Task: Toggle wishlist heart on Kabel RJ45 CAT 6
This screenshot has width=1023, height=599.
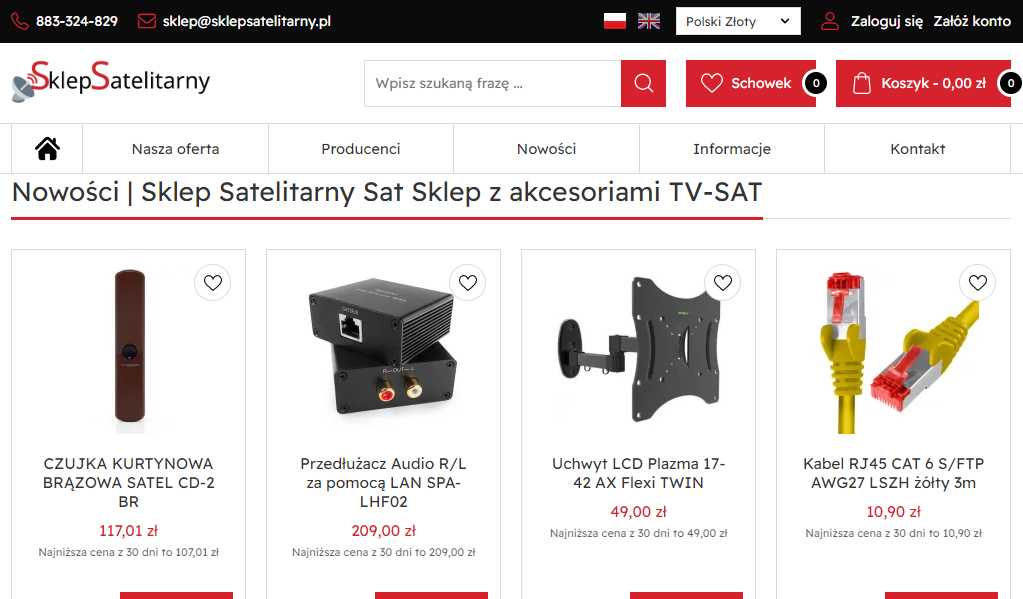Action: [x=977, y=283]
